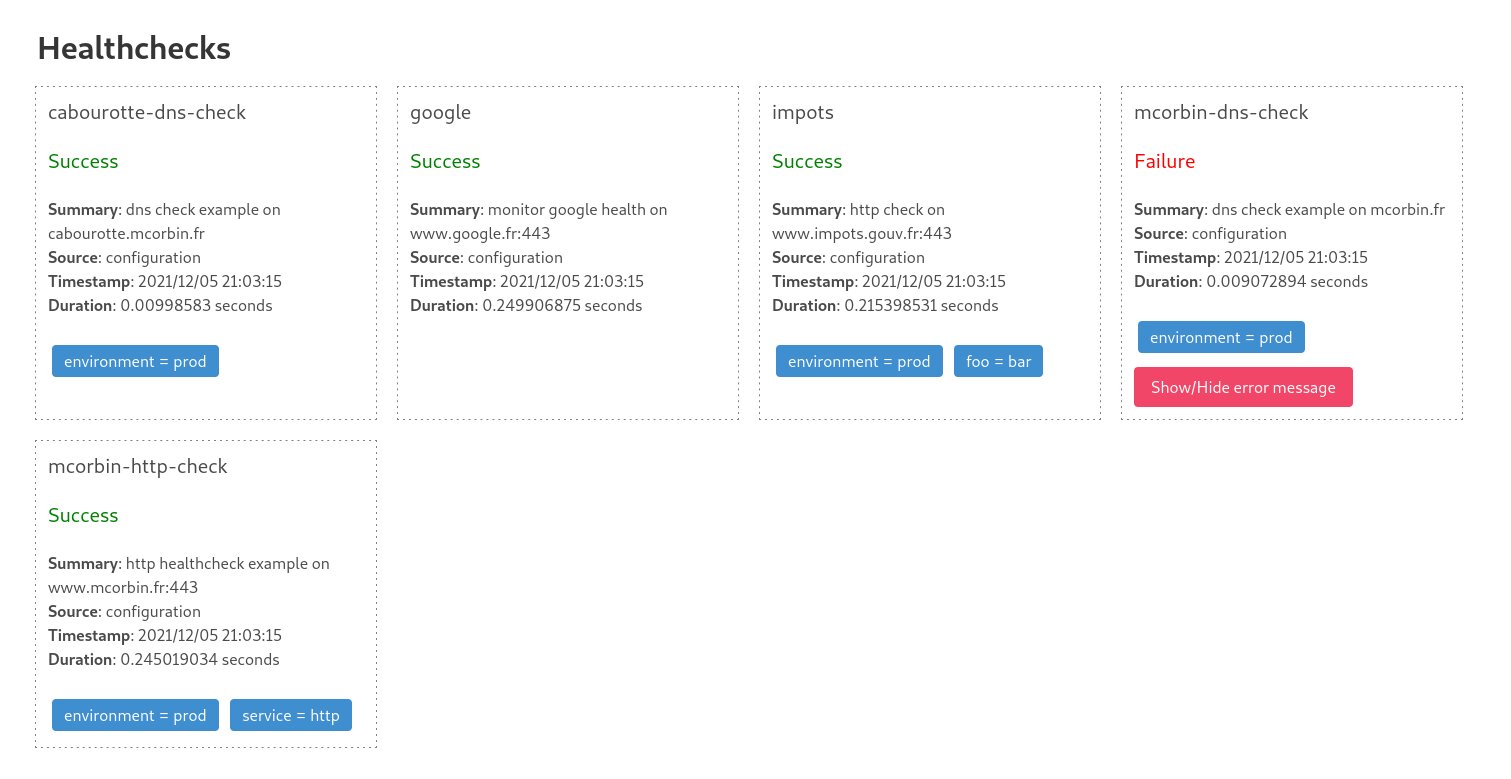Image resolution: width=1511 pixels, height=779 pixels.
Task: Click the Timestamp line in mcorbin-dns-check card
Action: (x=1251, y=257)
